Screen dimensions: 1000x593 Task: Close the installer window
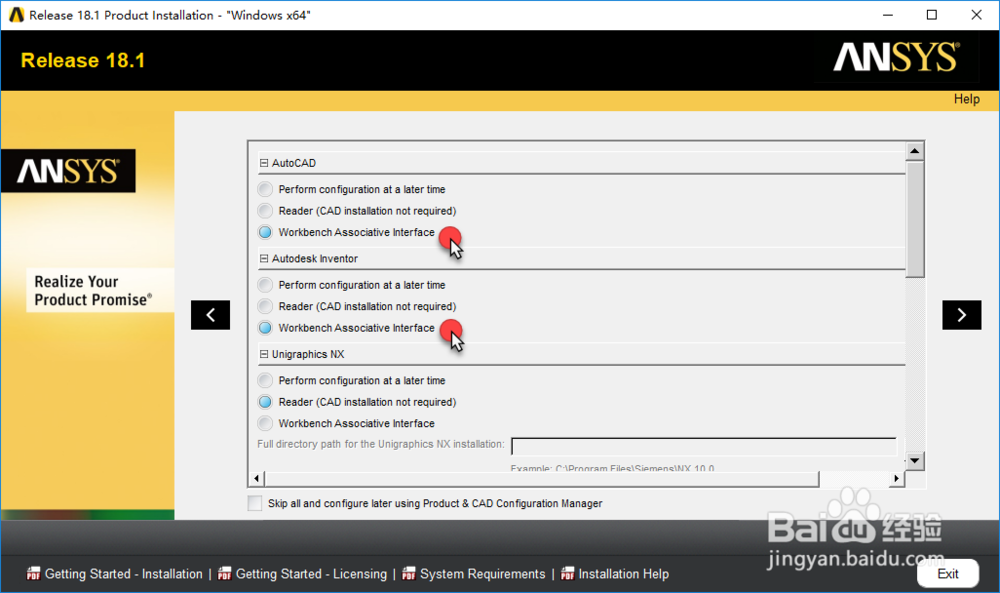click(976, 15)
